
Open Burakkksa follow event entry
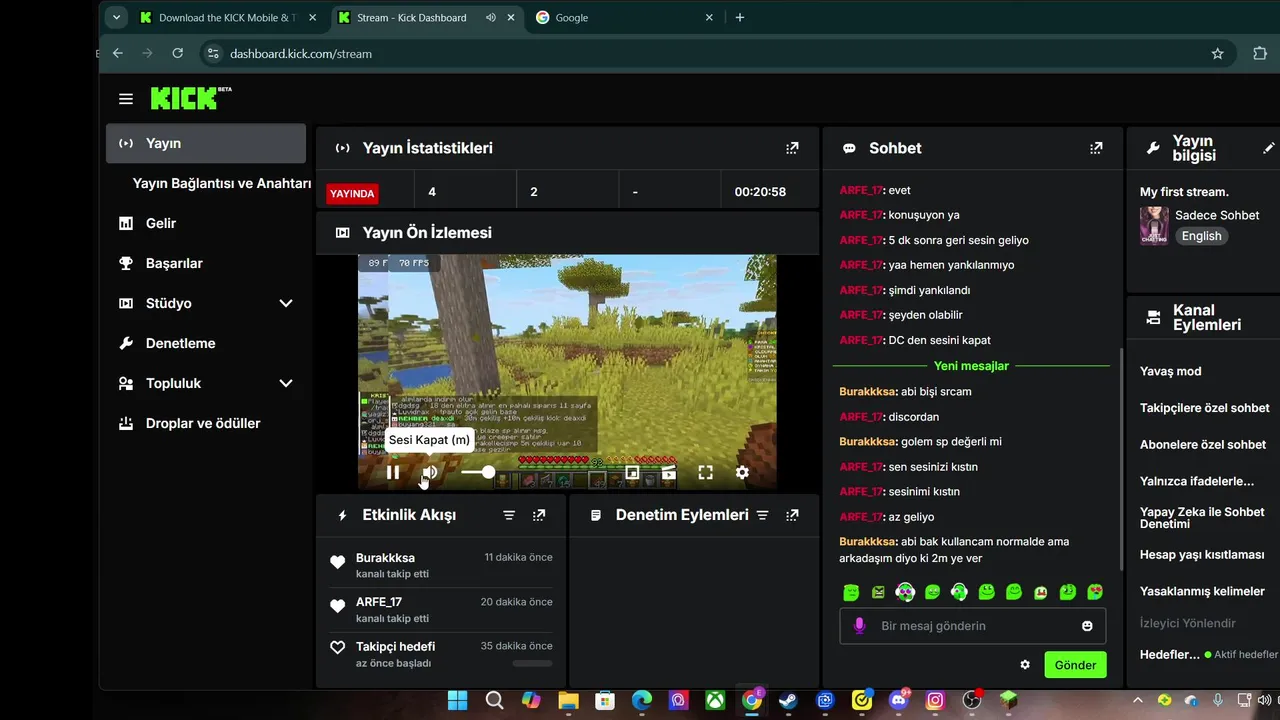441,565
